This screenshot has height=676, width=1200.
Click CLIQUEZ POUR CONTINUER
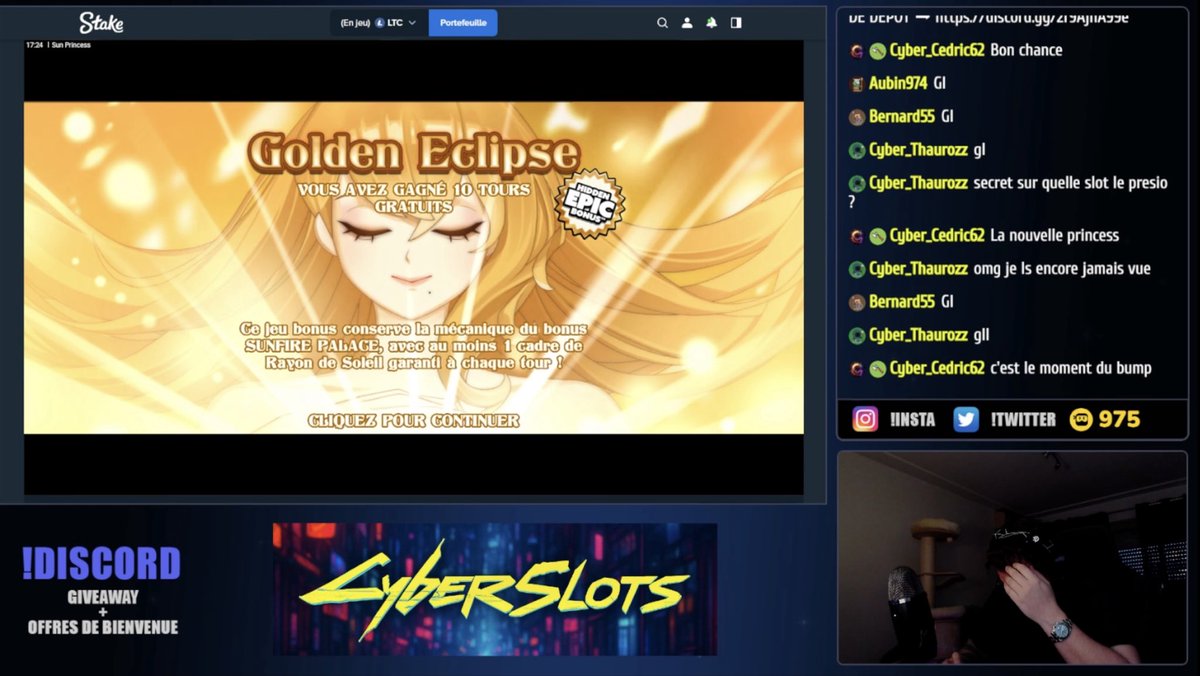[x=413, y=421]
